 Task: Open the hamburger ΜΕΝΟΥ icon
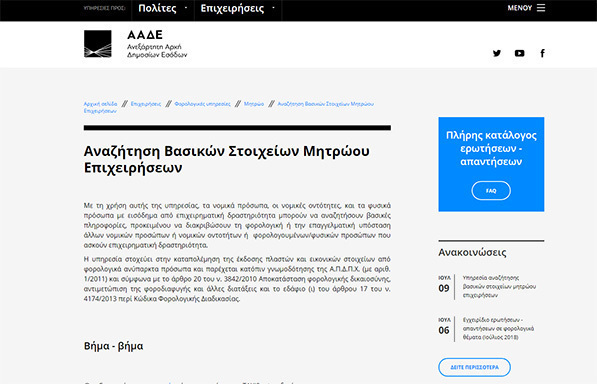point(541,8)
